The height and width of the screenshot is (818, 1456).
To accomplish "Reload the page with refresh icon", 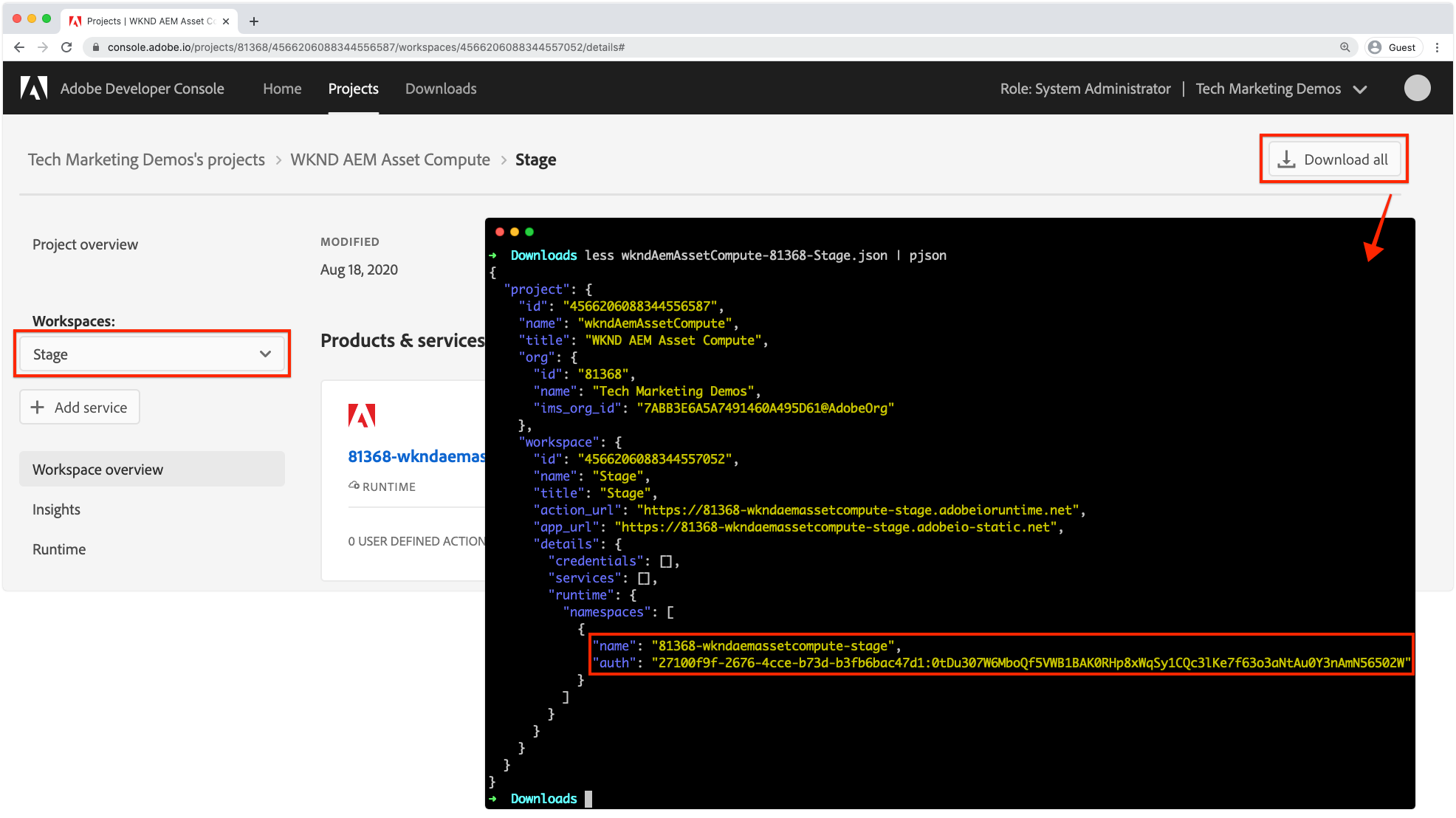I will (66, 47).
